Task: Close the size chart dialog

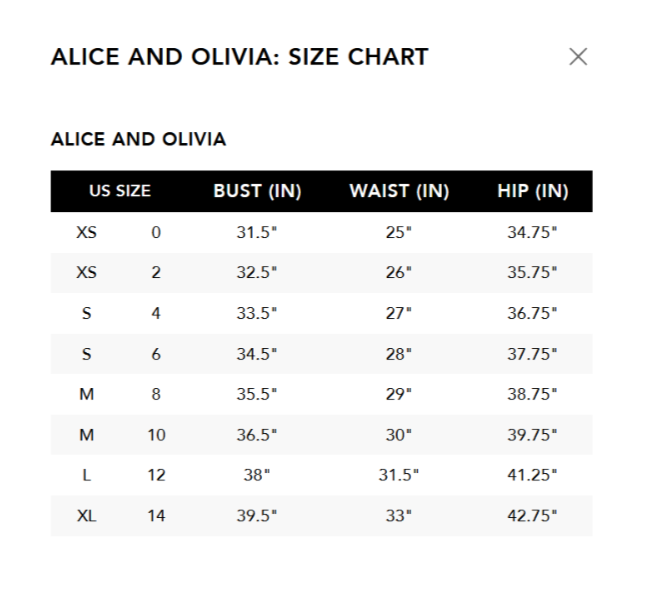Action: pyautogui.click(x=577, y=57)
